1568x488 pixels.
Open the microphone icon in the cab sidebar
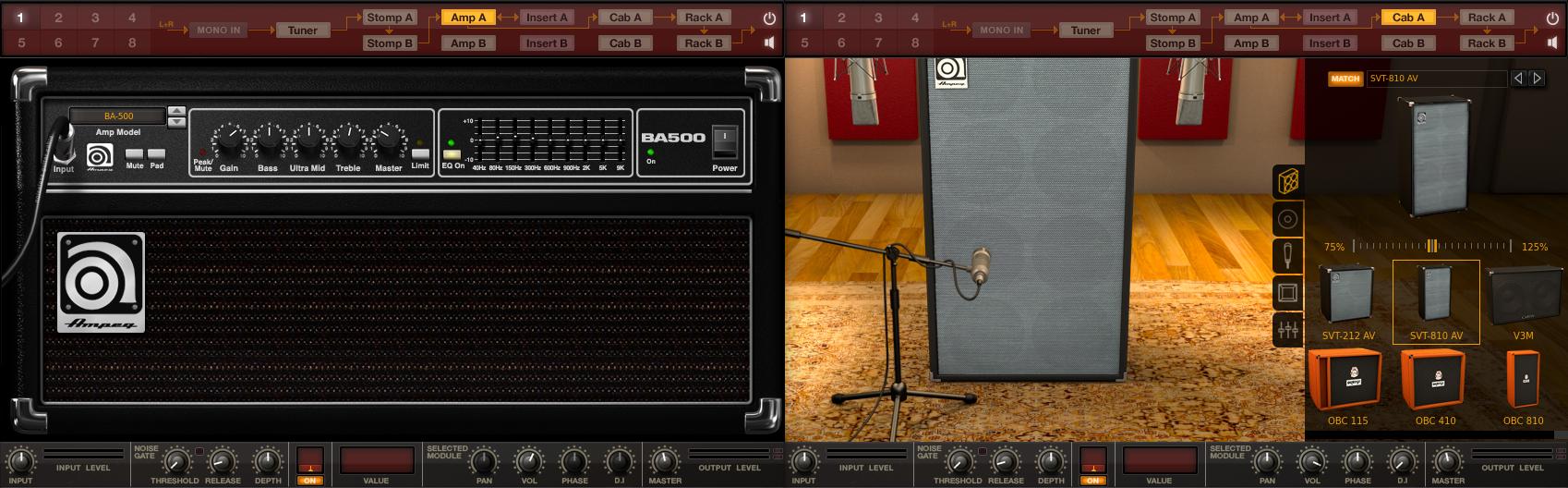1288,255
